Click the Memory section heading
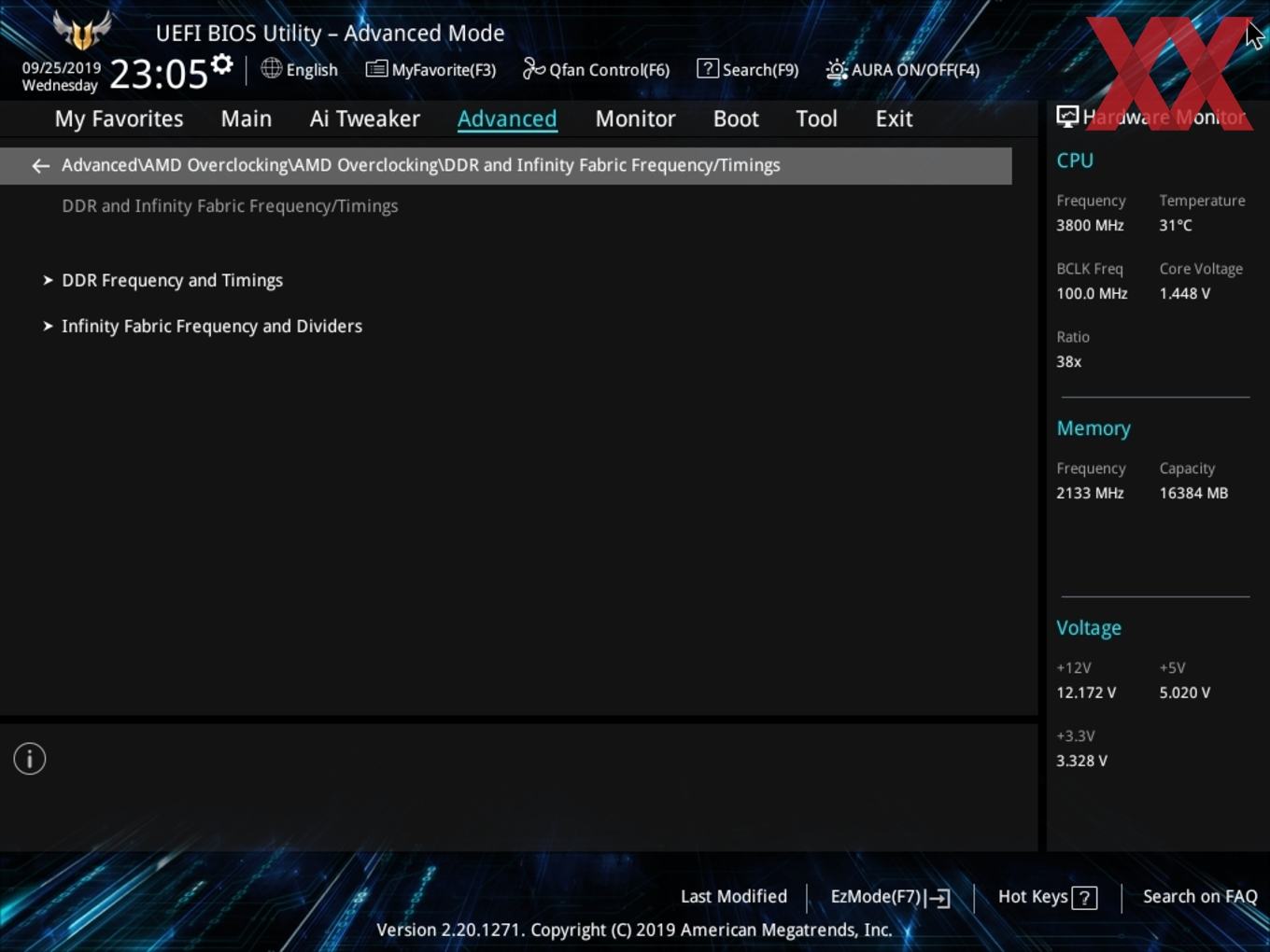Screen dimensions: 1270x952 click(1094, 428)
